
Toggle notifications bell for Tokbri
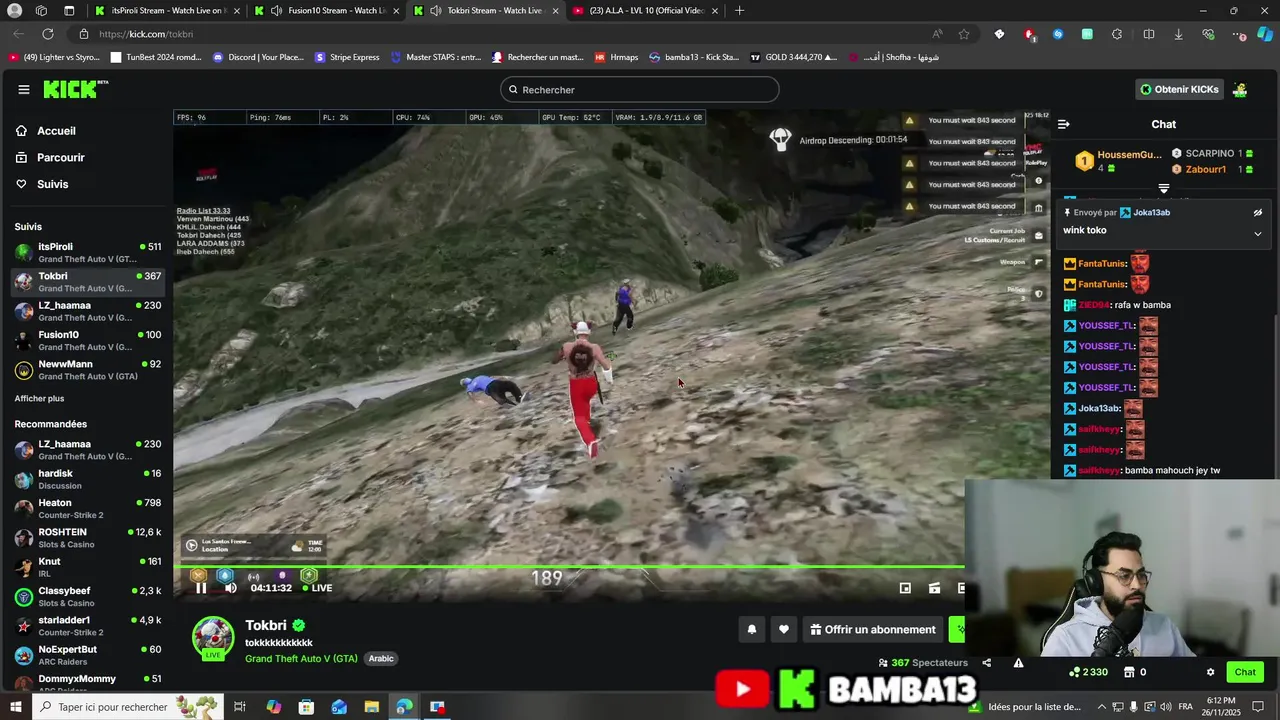click(x=752, y=629)
